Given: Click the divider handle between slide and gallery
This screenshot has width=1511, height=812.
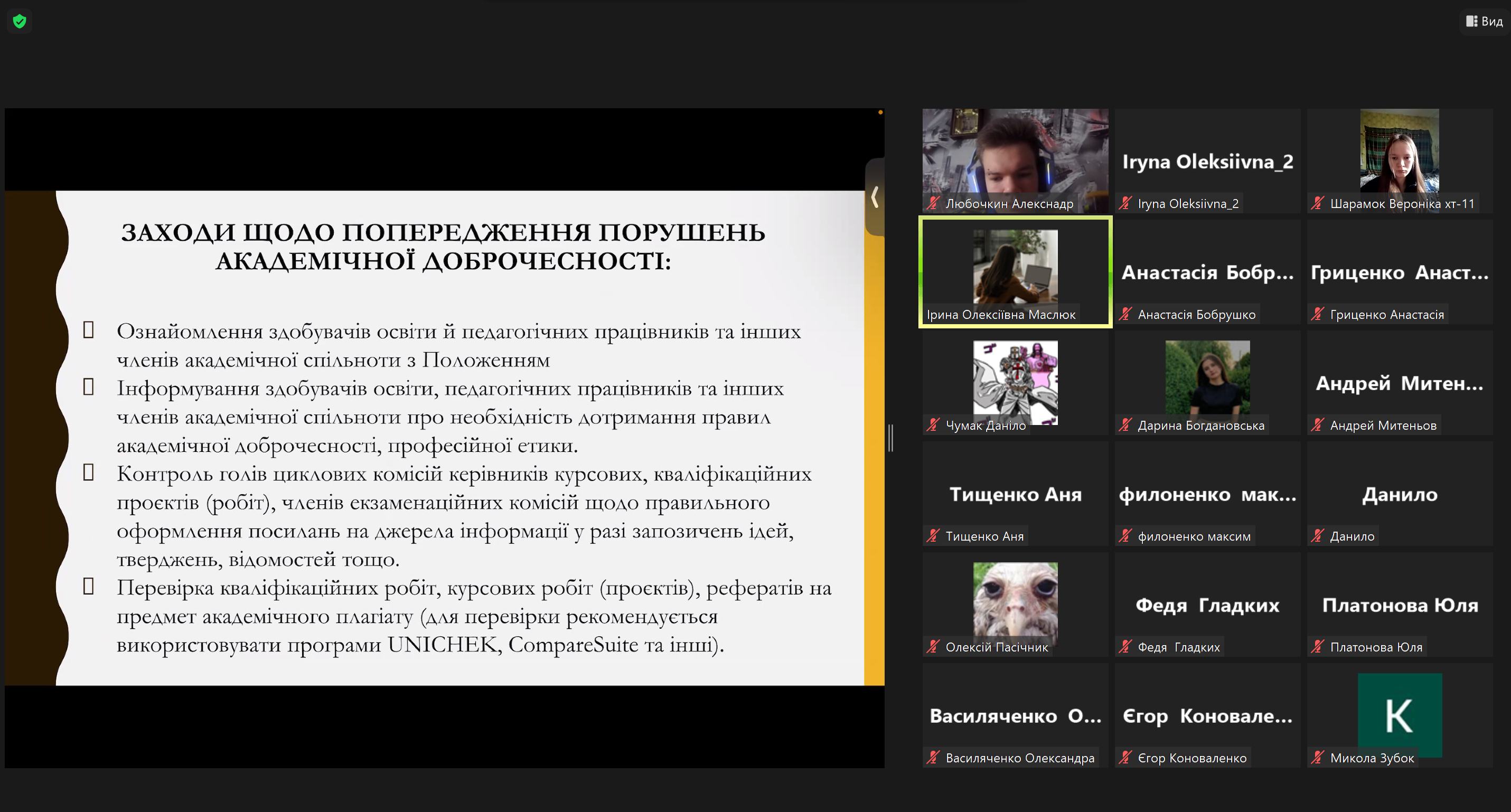Looking at the screenshot, I should (x=890, y=438).
